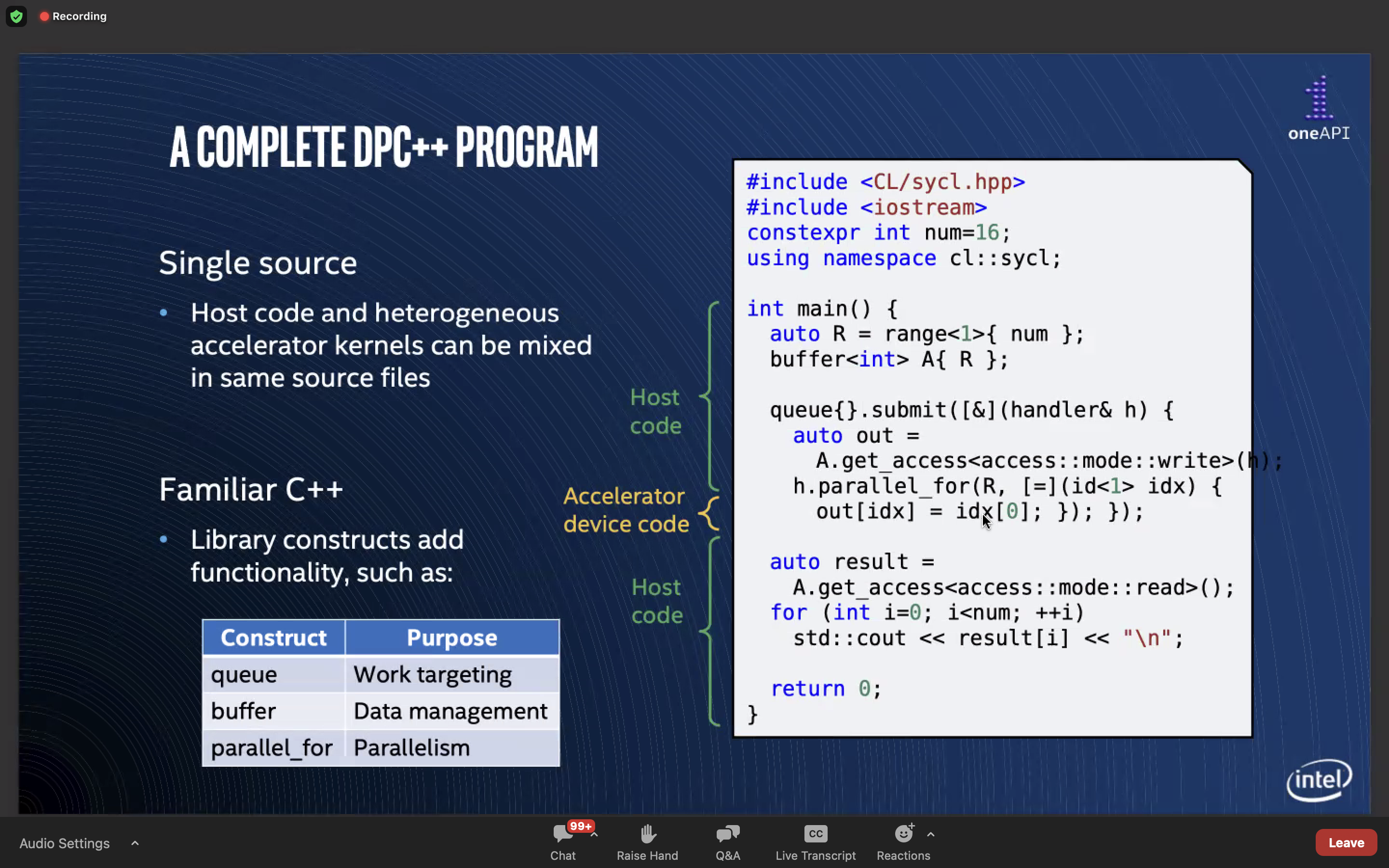Click the 'out[idx] = idx[0];' line
This screenshot has height=868, width=1389.
[979, 512]
